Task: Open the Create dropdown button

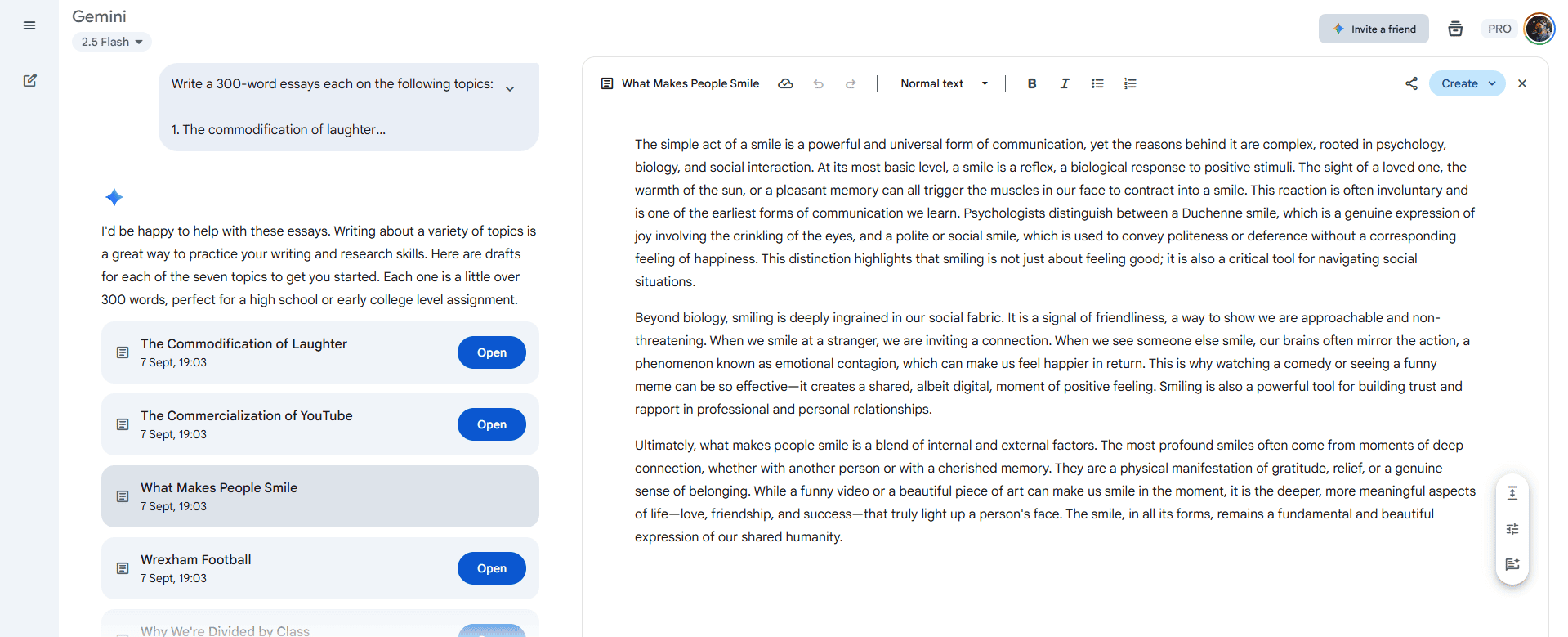Action: pos(1467,83)
